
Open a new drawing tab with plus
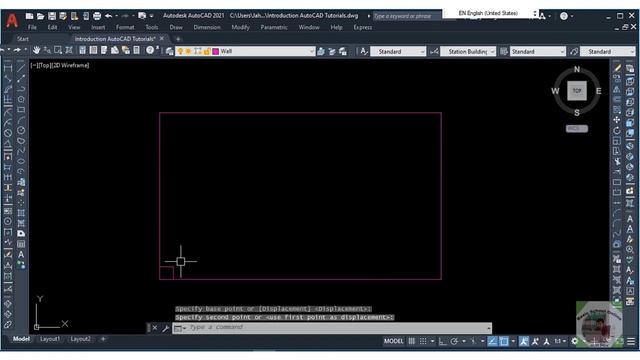(178, 39)
